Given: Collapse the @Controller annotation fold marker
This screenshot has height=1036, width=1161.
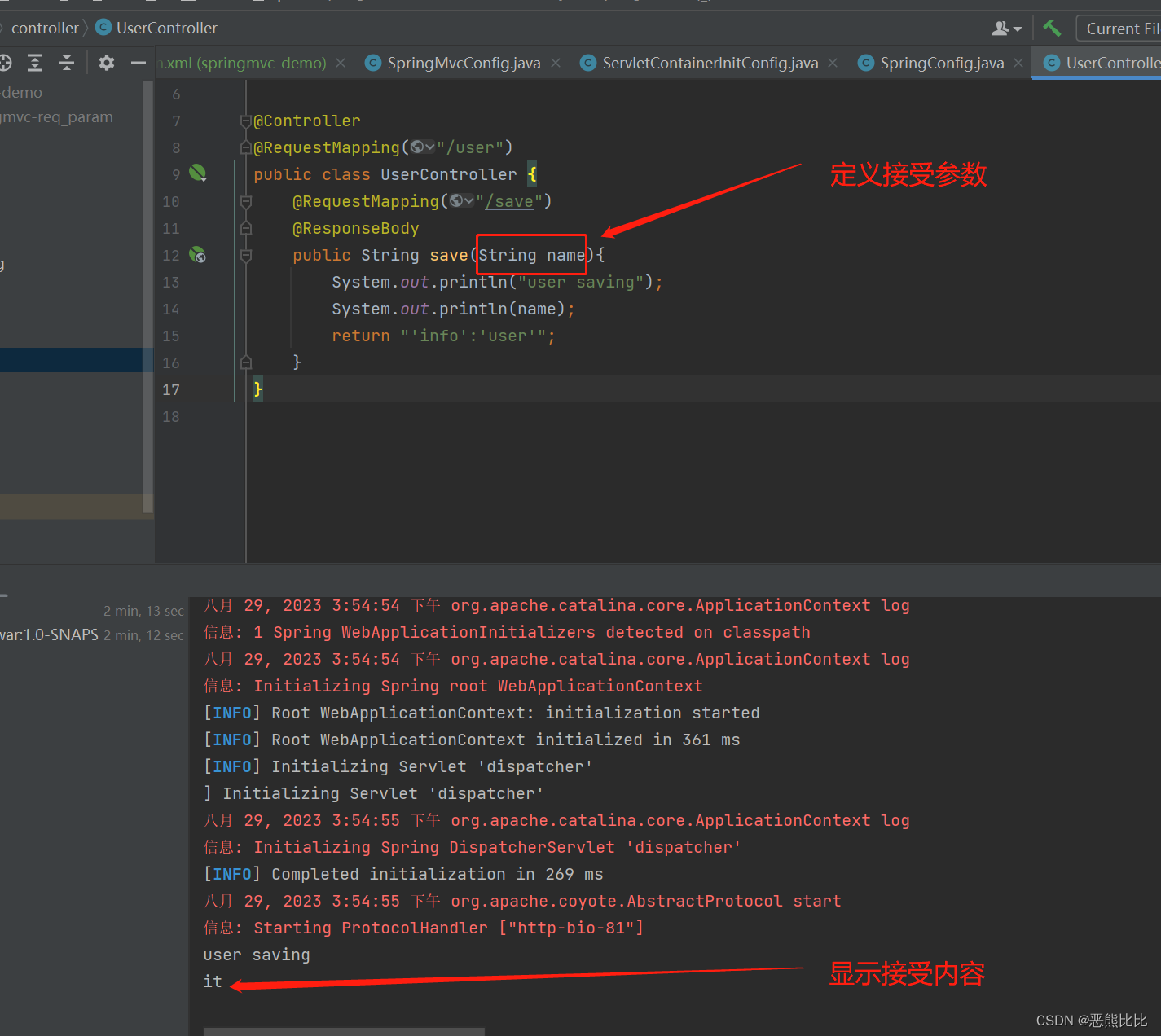Looking at the screenshot, I should point(246,121).
